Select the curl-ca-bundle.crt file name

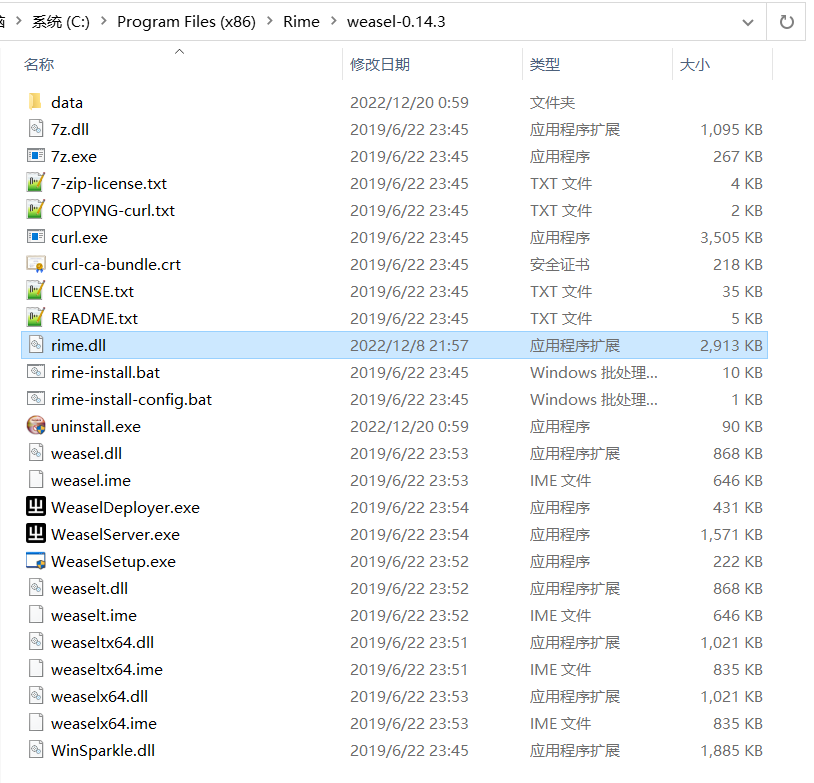pos(116,264)
